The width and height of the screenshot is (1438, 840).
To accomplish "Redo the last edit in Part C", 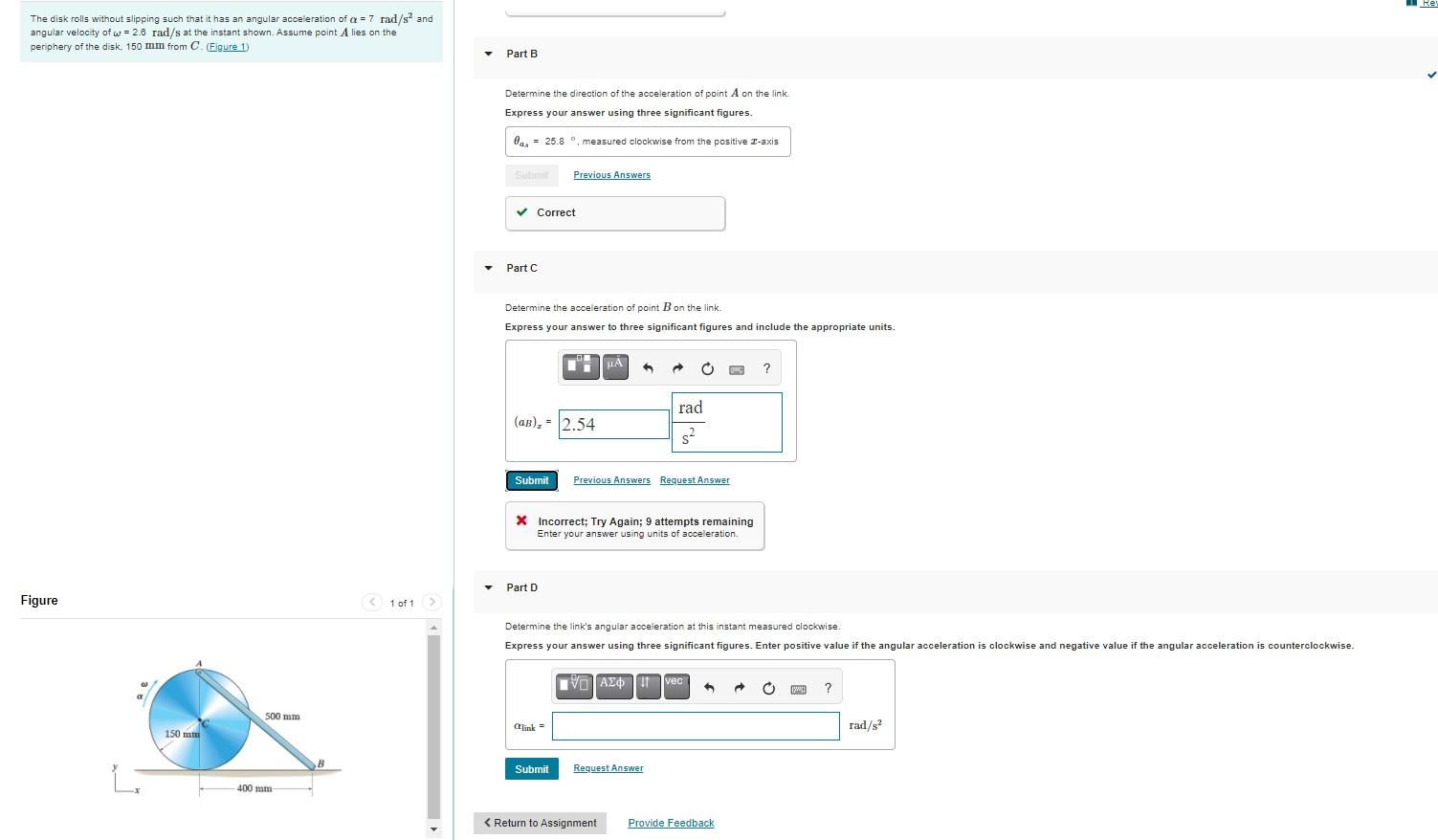I will click(x=677, y=368).
